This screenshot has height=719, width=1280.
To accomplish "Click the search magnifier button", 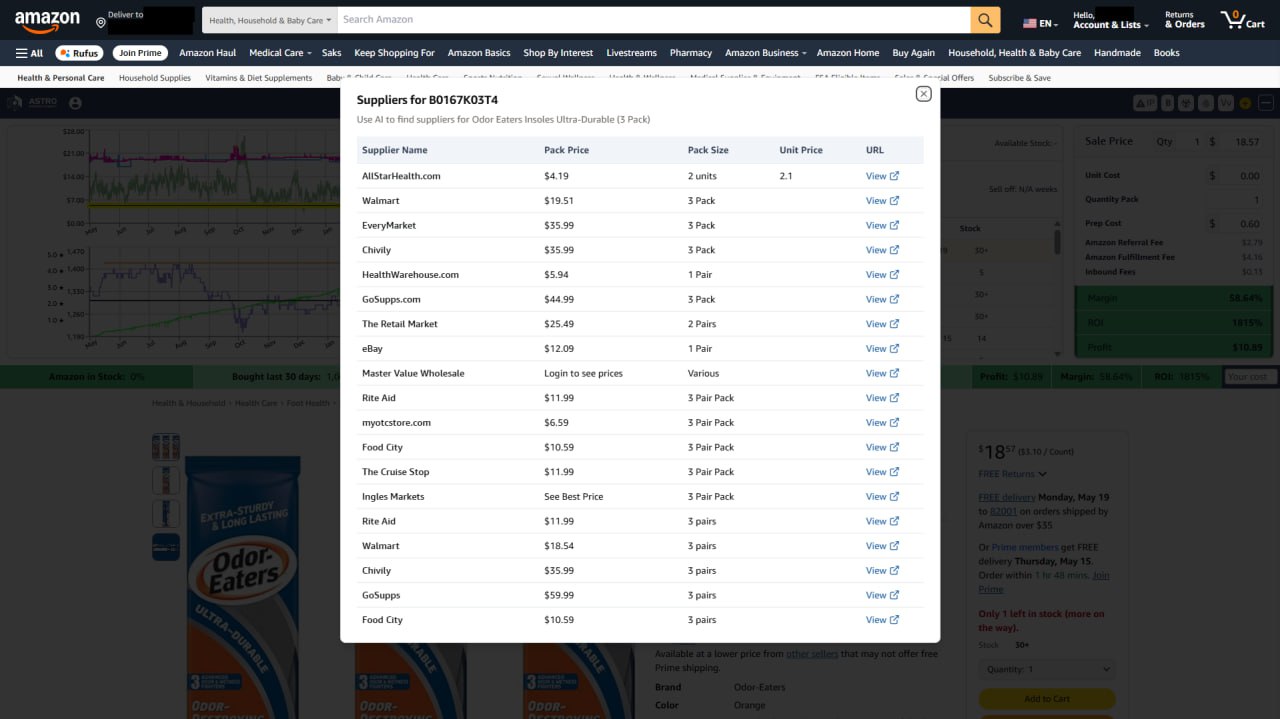I will [984, 20].
